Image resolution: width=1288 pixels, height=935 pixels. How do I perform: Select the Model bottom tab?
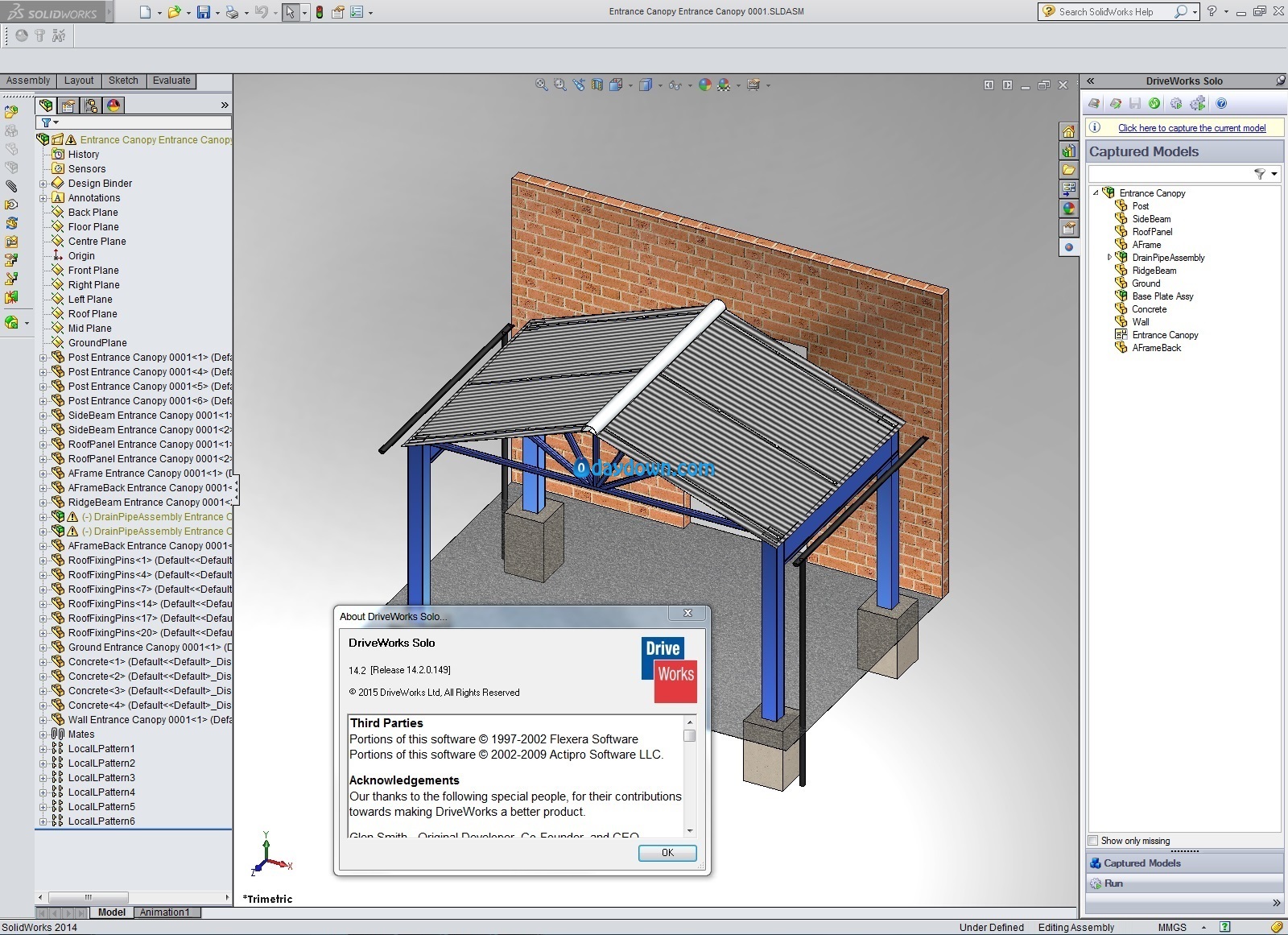tap(112, 912)
